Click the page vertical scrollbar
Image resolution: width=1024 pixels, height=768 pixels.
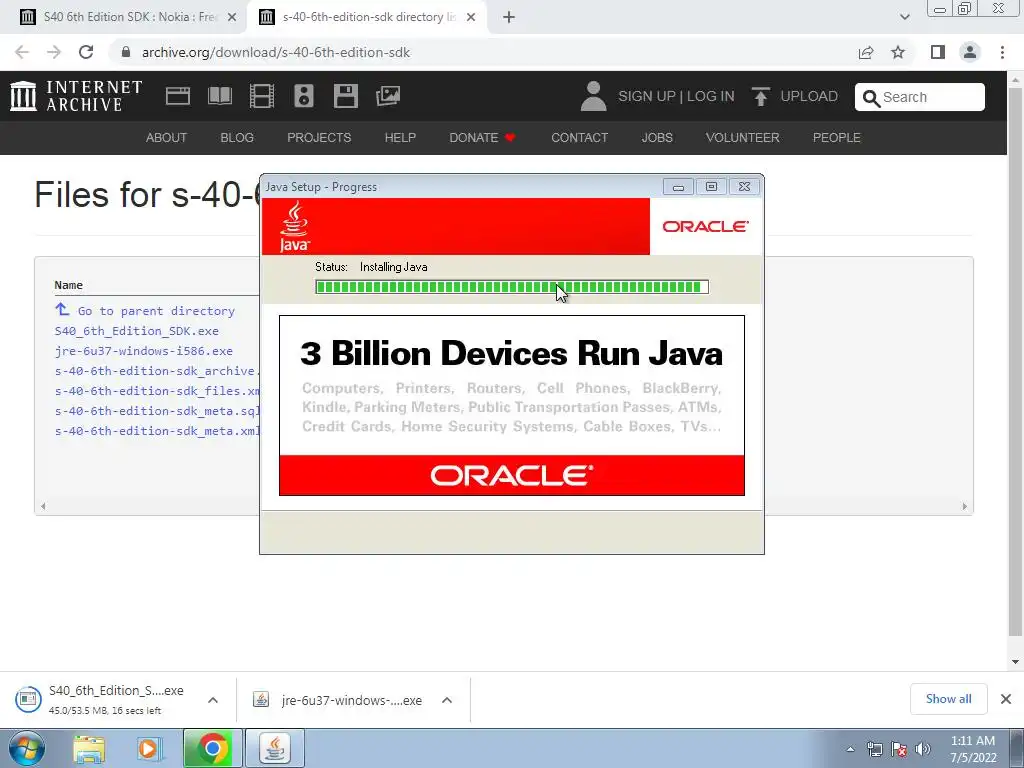[1016, 361]
